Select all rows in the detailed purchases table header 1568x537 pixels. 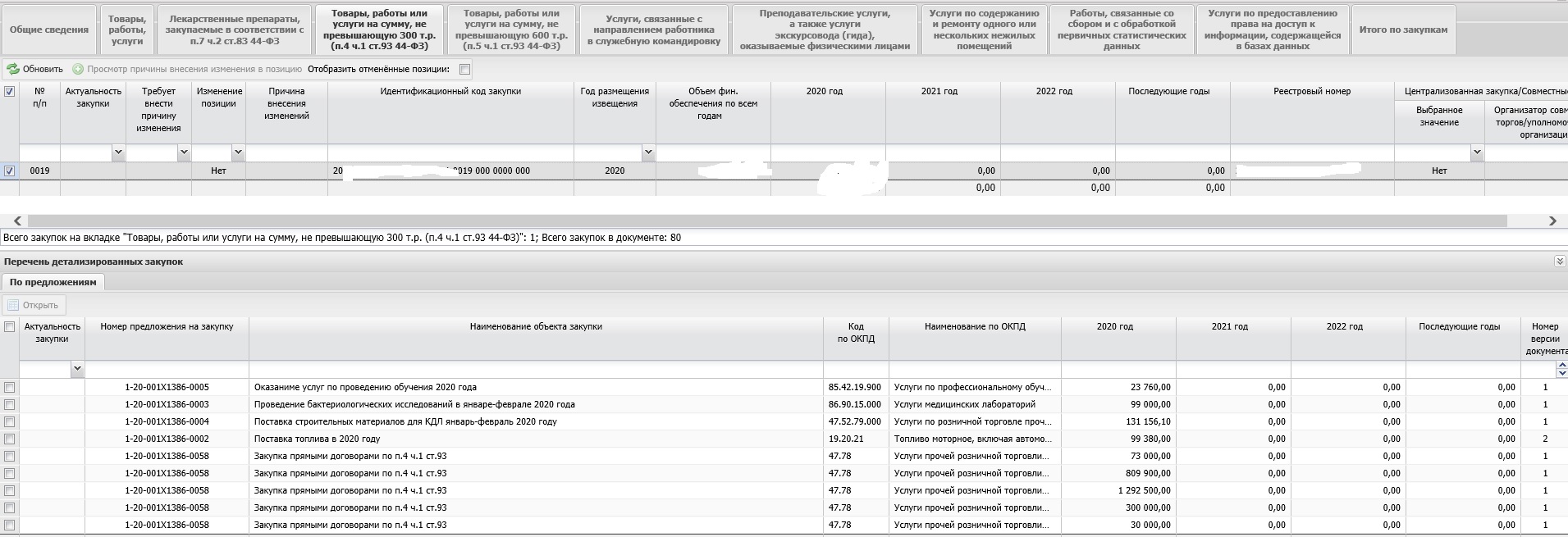click(10, 327)
